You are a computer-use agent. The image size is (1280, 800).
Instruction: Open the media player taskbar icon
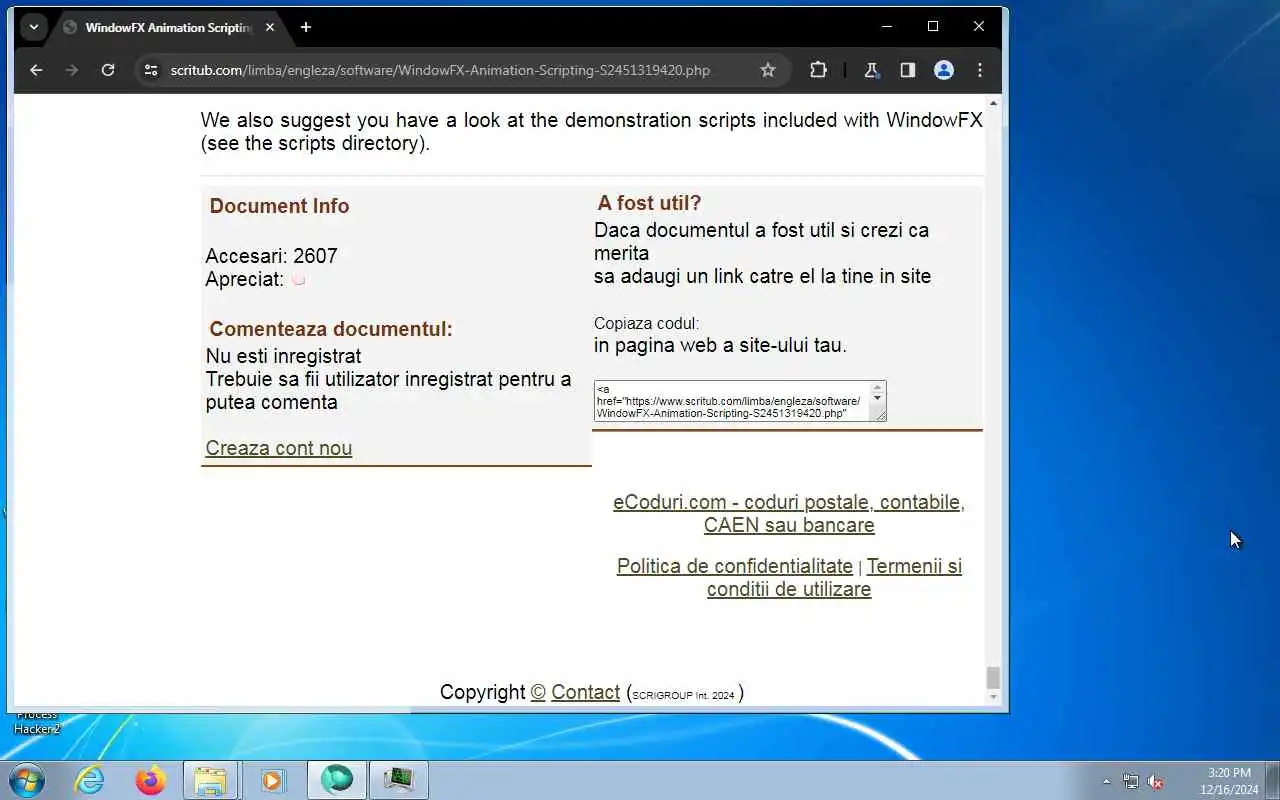[x=272, y=780]
